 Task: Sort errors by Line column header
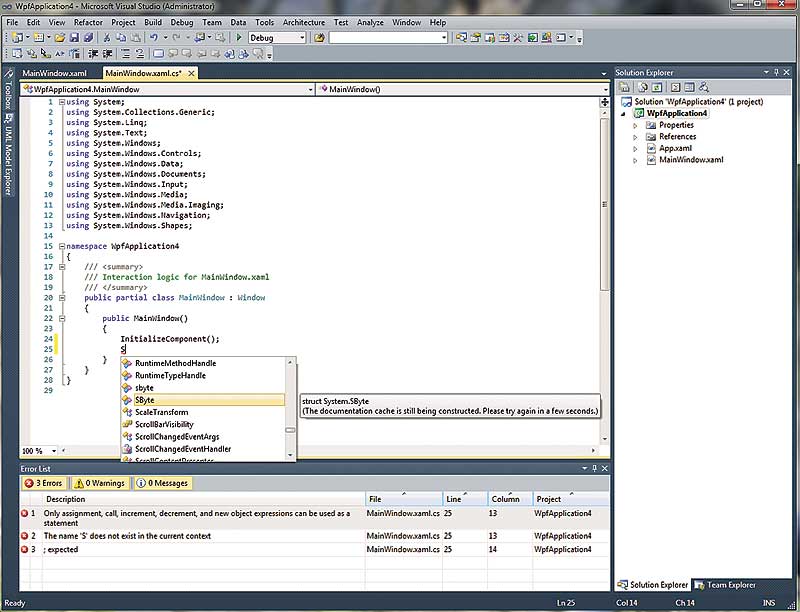point(464,499)
